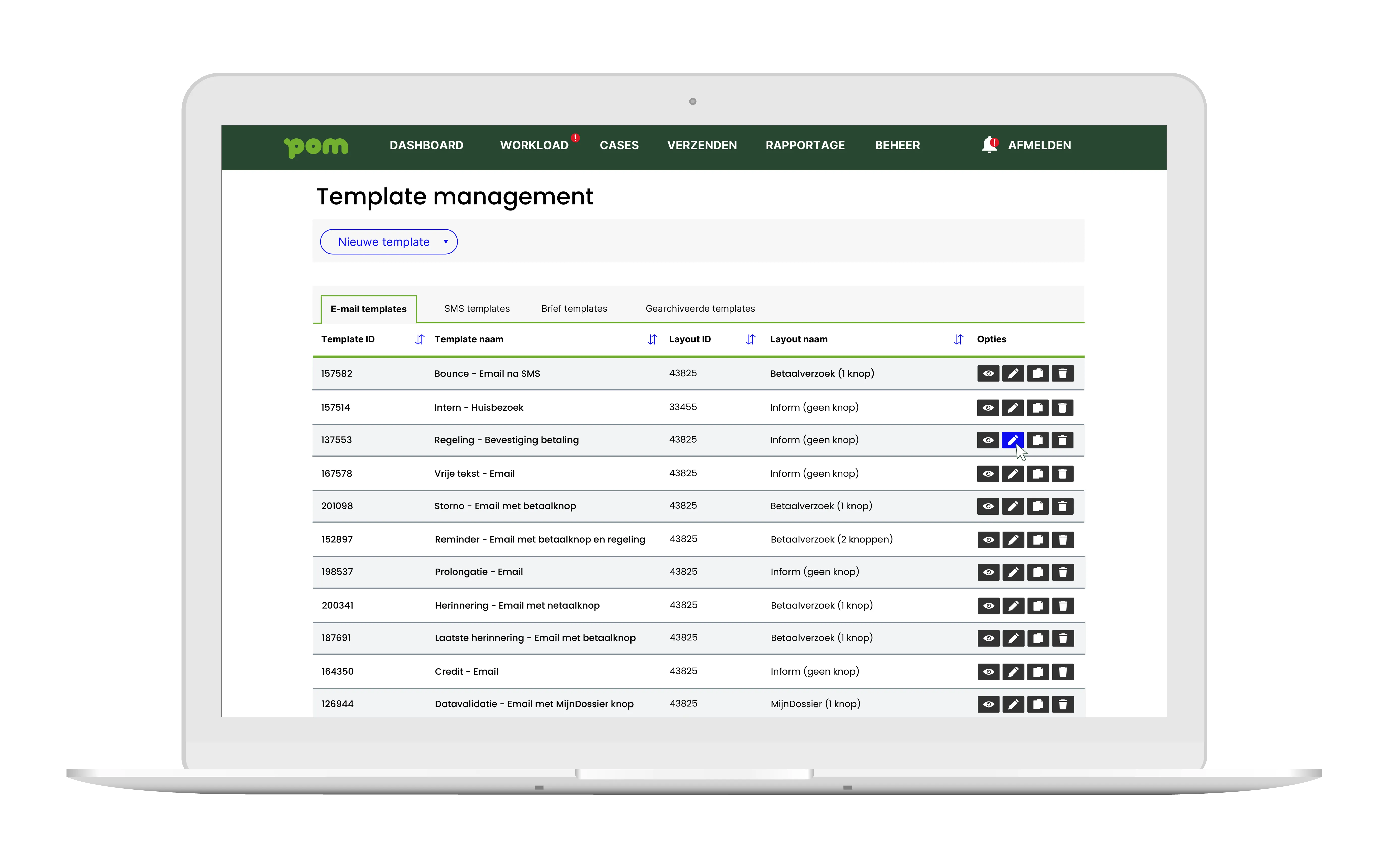Preview template 152897 Reminder row
The height and width of the screenshot is (868, 1389).
pos(989,540)
